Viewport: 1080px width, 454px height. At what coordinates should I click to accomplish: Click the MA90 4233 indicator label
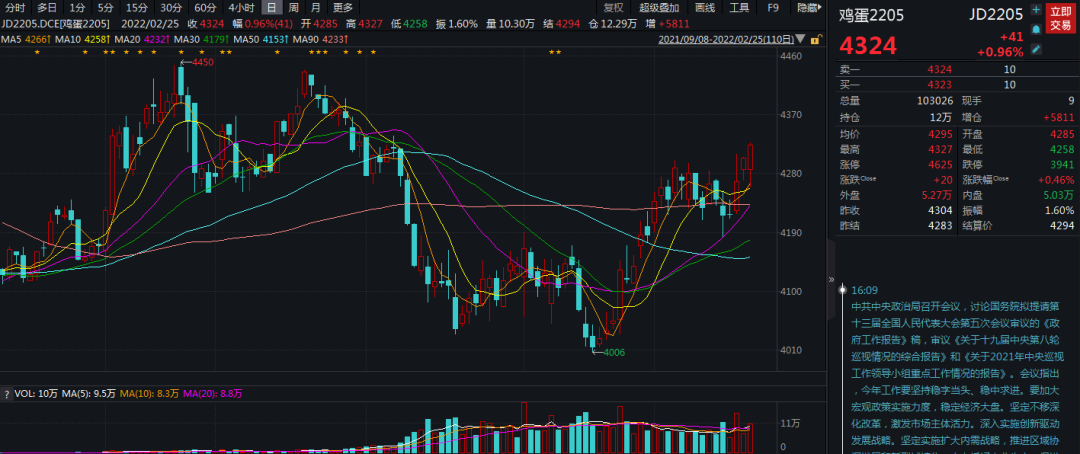pyautogui.click(x=322, y=40)
